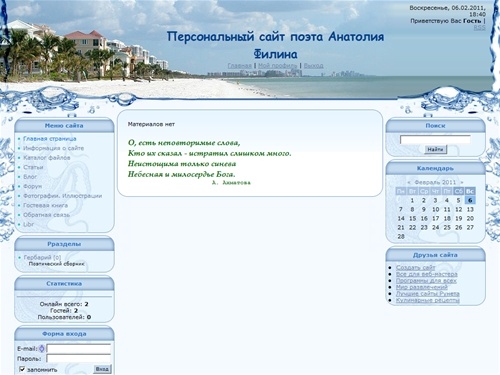Open "Все для веб-мастера" link
The height and width of the screenshot is (375, 500).
426,274
